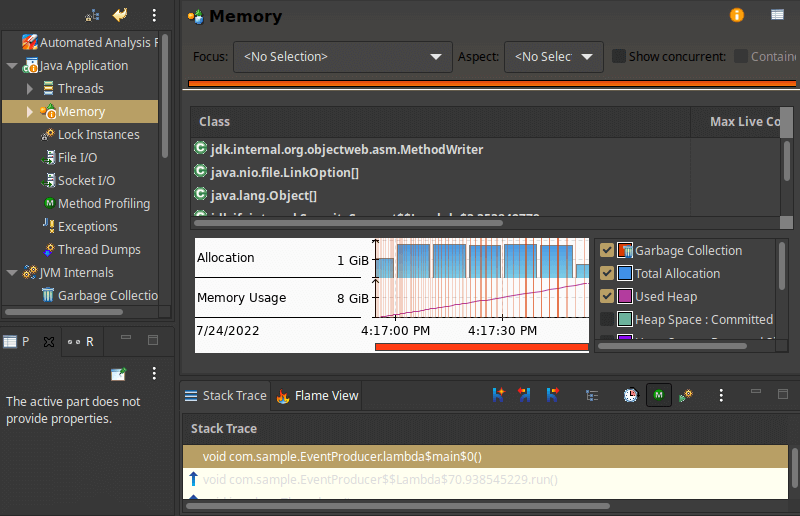
Task: Click the red timeline range bar under chart
Action: click(x=482, y=347)
